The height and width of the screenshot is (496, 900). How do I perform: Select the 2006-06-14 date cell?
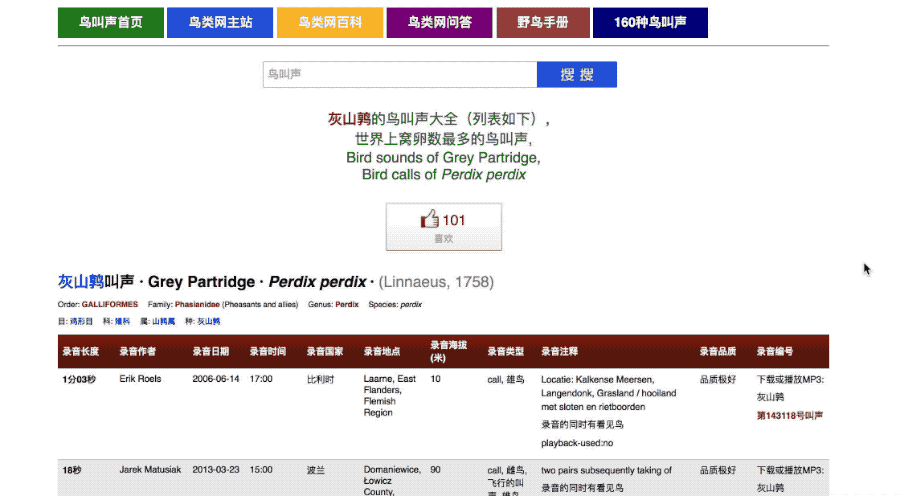click(x=216, y=379)
